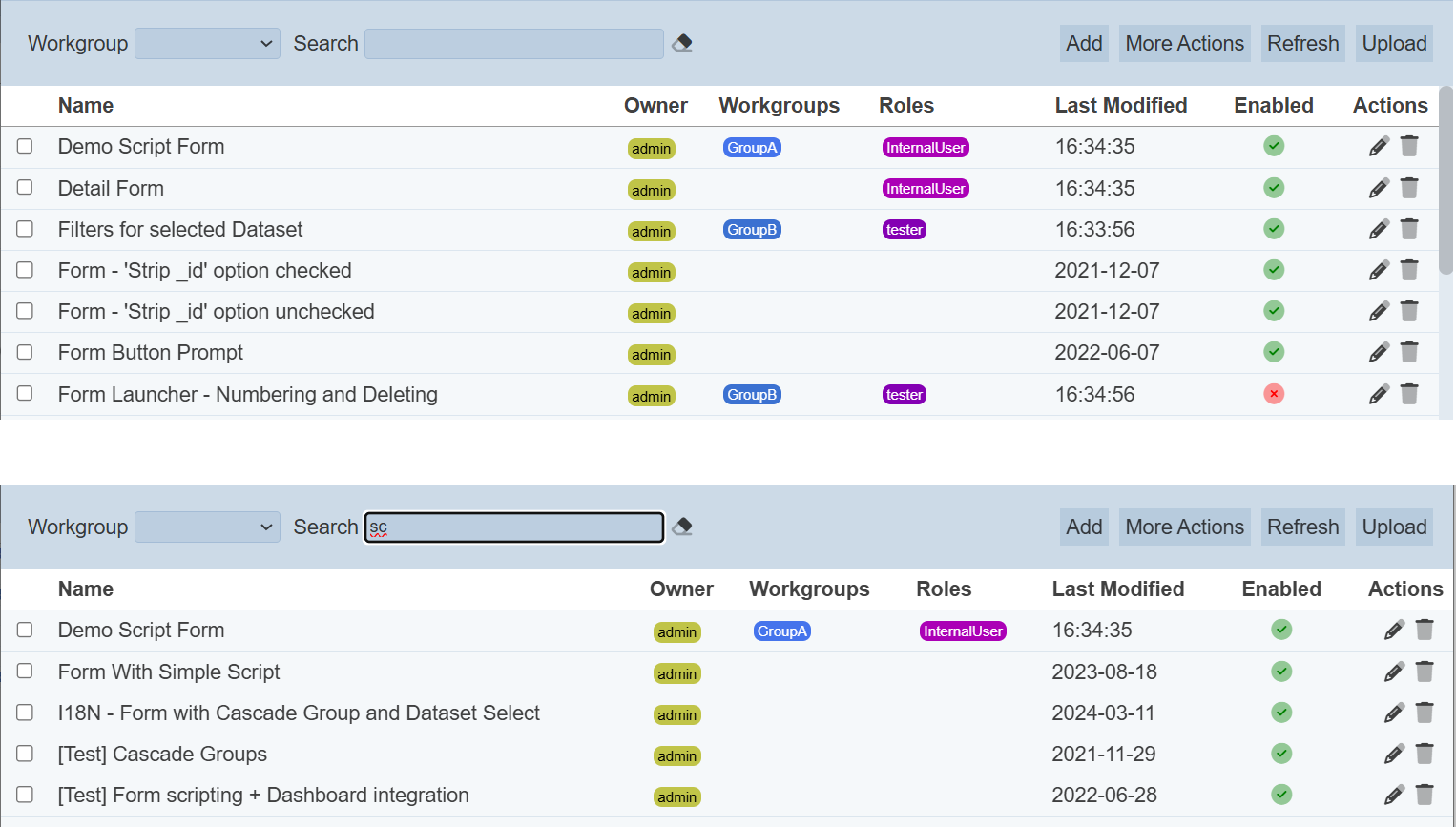The width and height of the screenshot is (1456, 827).
Task: Check the Form With Simple Script row
Action: pyautogui.click(x=25, y=672)
